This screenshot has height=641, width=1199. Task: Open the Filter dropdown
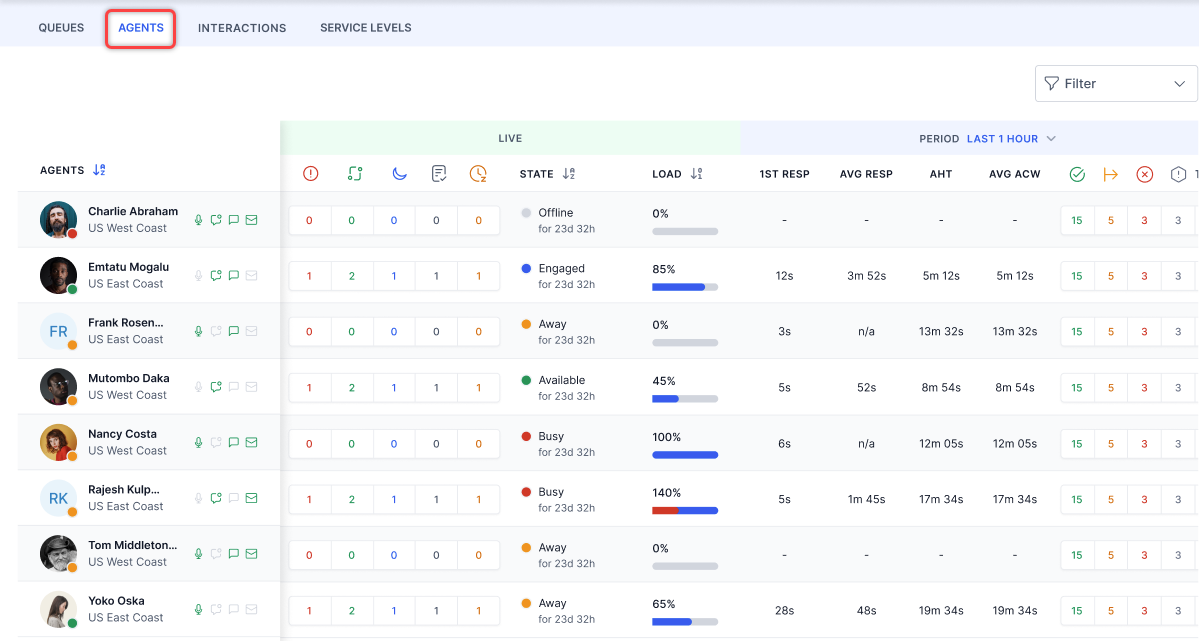[x=1115, y=84]
